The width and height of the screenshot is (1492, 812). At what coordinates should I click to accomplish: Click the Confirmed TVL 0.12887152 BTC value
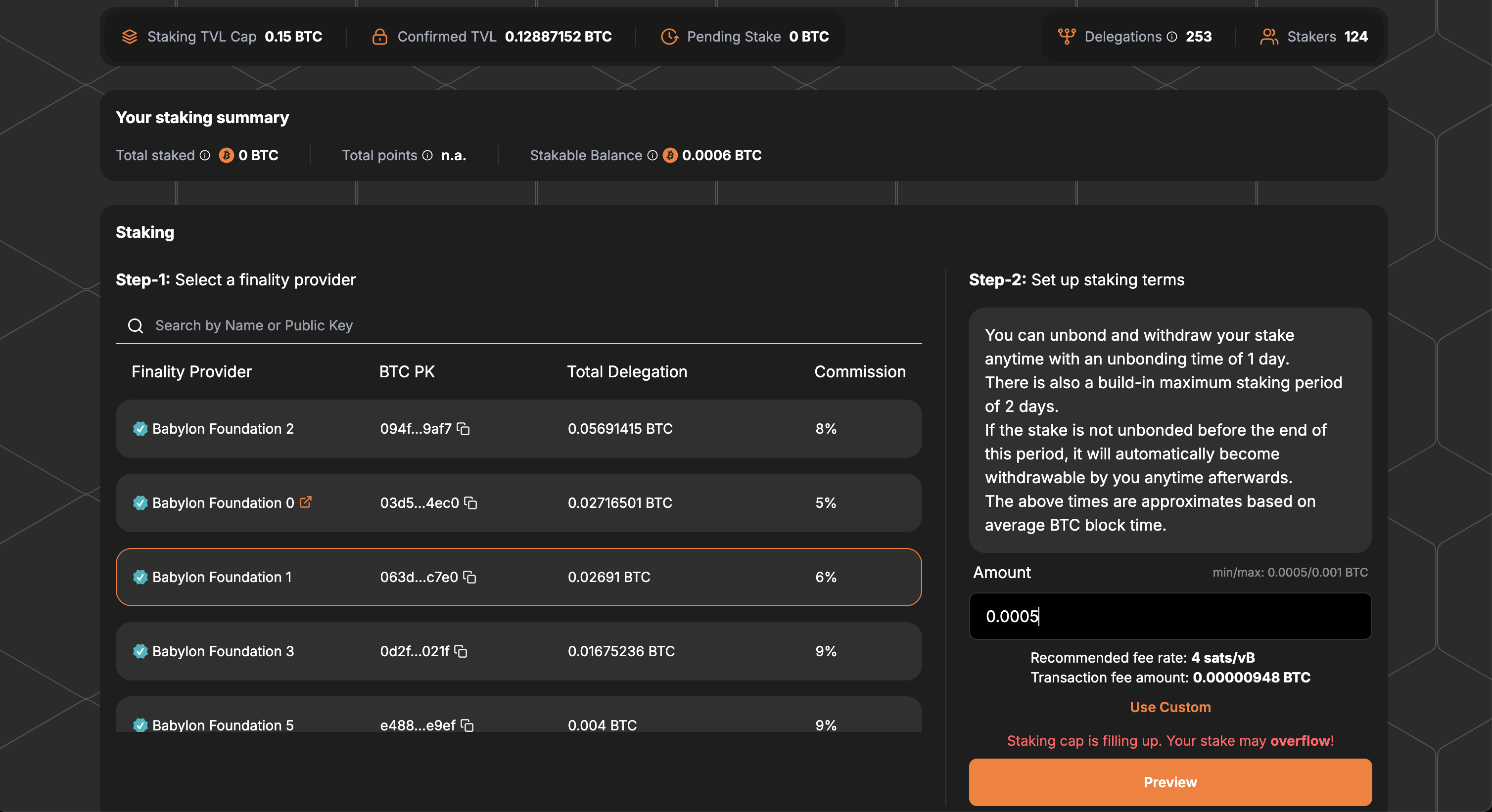point(559,37)
